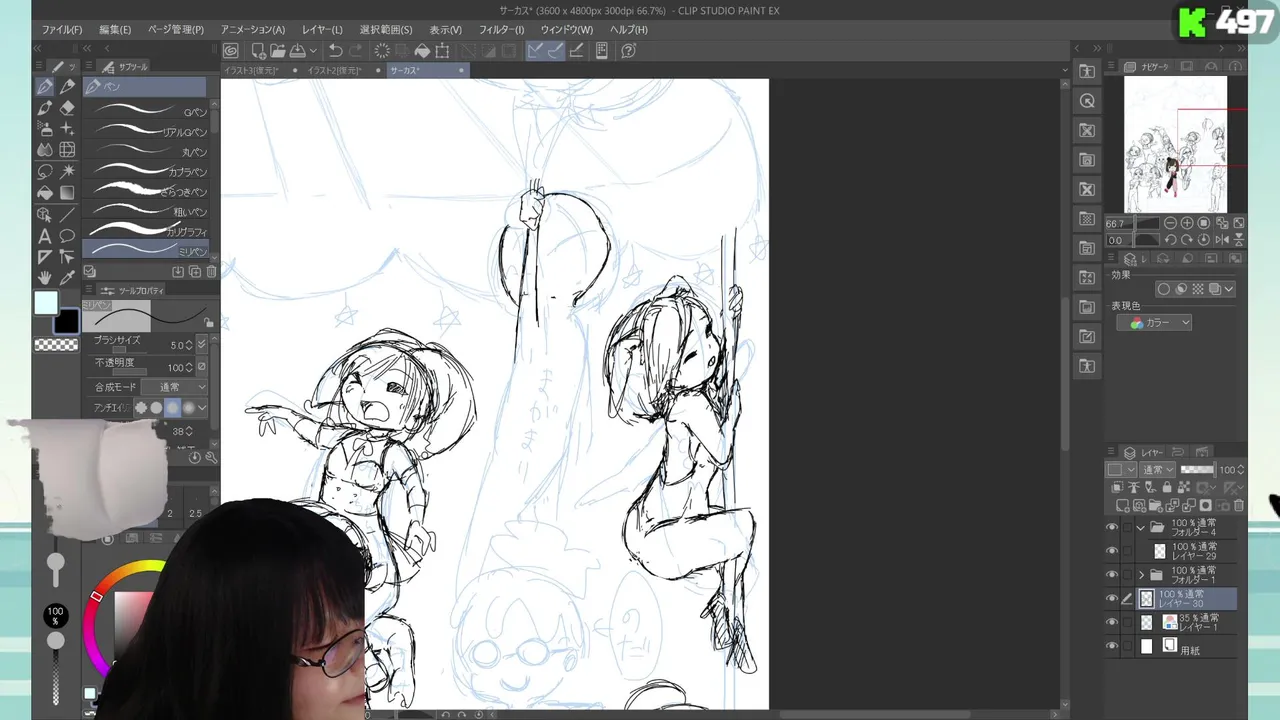The image size is (1280, 720).
Task: Toggle visibility of フォルダー 1
Action: [1112, 575]
